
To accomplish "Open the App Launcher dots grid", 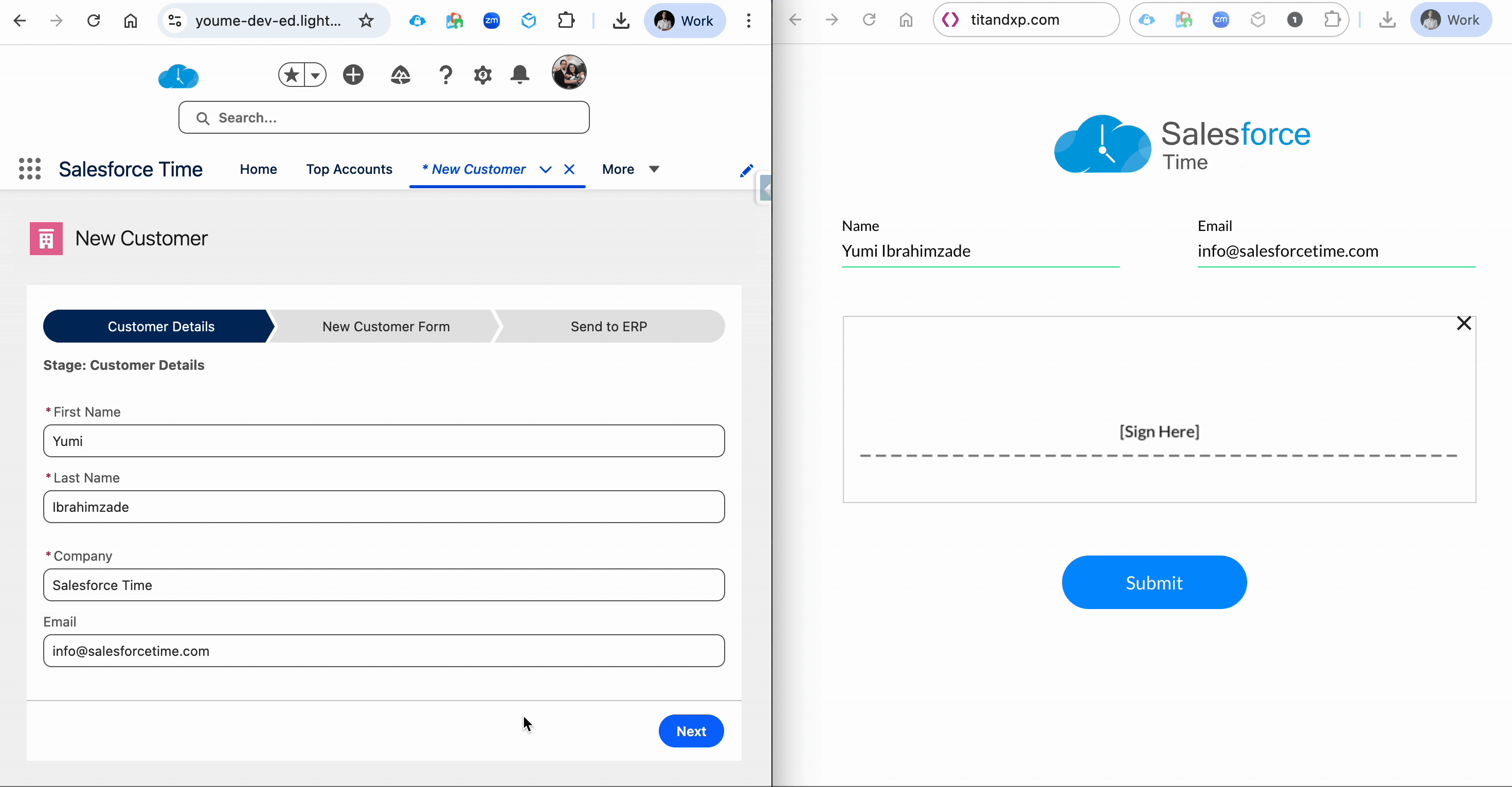I will tap(29, 169).
